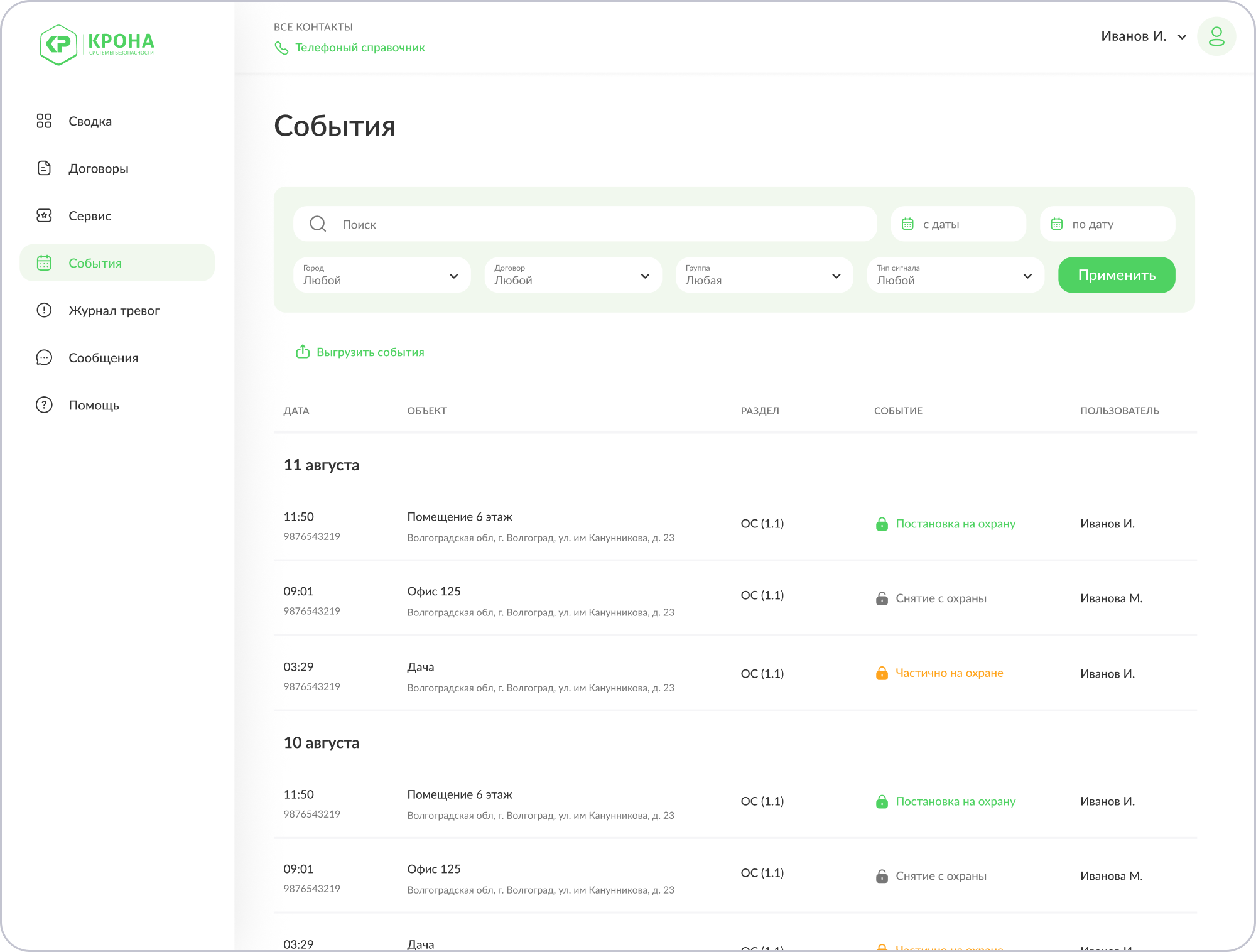Click the 'с даты' date field

958,224
